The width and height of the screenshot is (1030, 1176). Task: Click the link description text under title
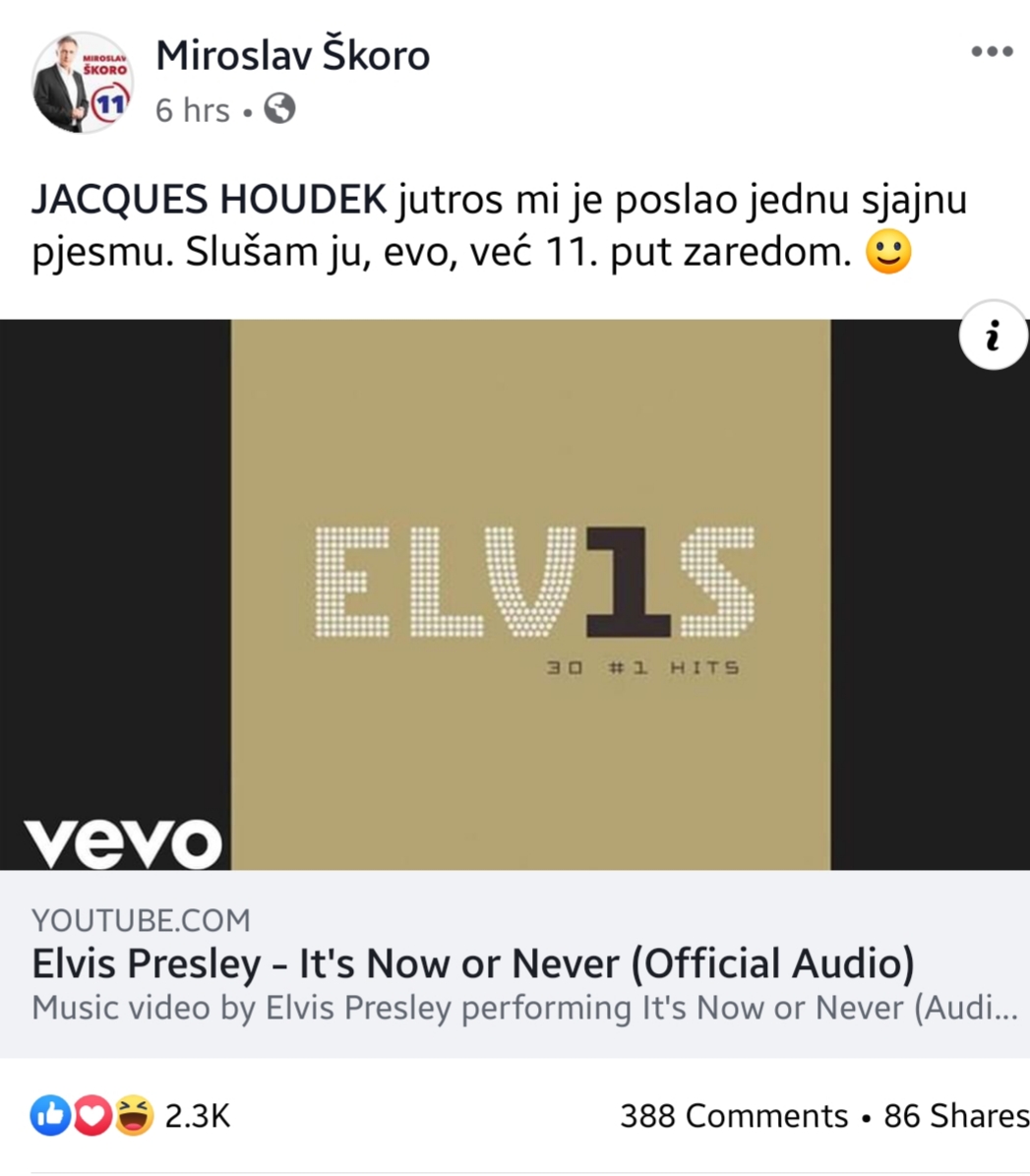pos(524,1008)
